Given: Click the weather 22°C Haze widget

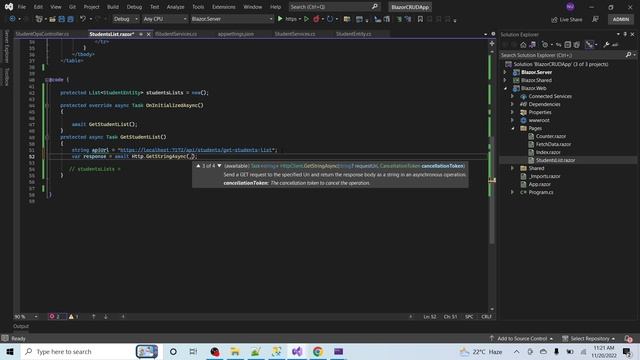Looking at the screenshot, I should pyautogui.click(x=481, y=351).
